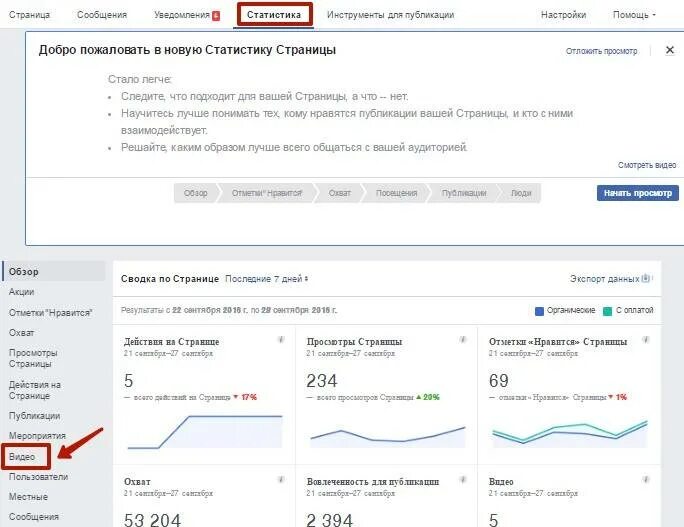684x527 pixels.
Task: Open Охват in the left sidebar
Action: (21, 332)
